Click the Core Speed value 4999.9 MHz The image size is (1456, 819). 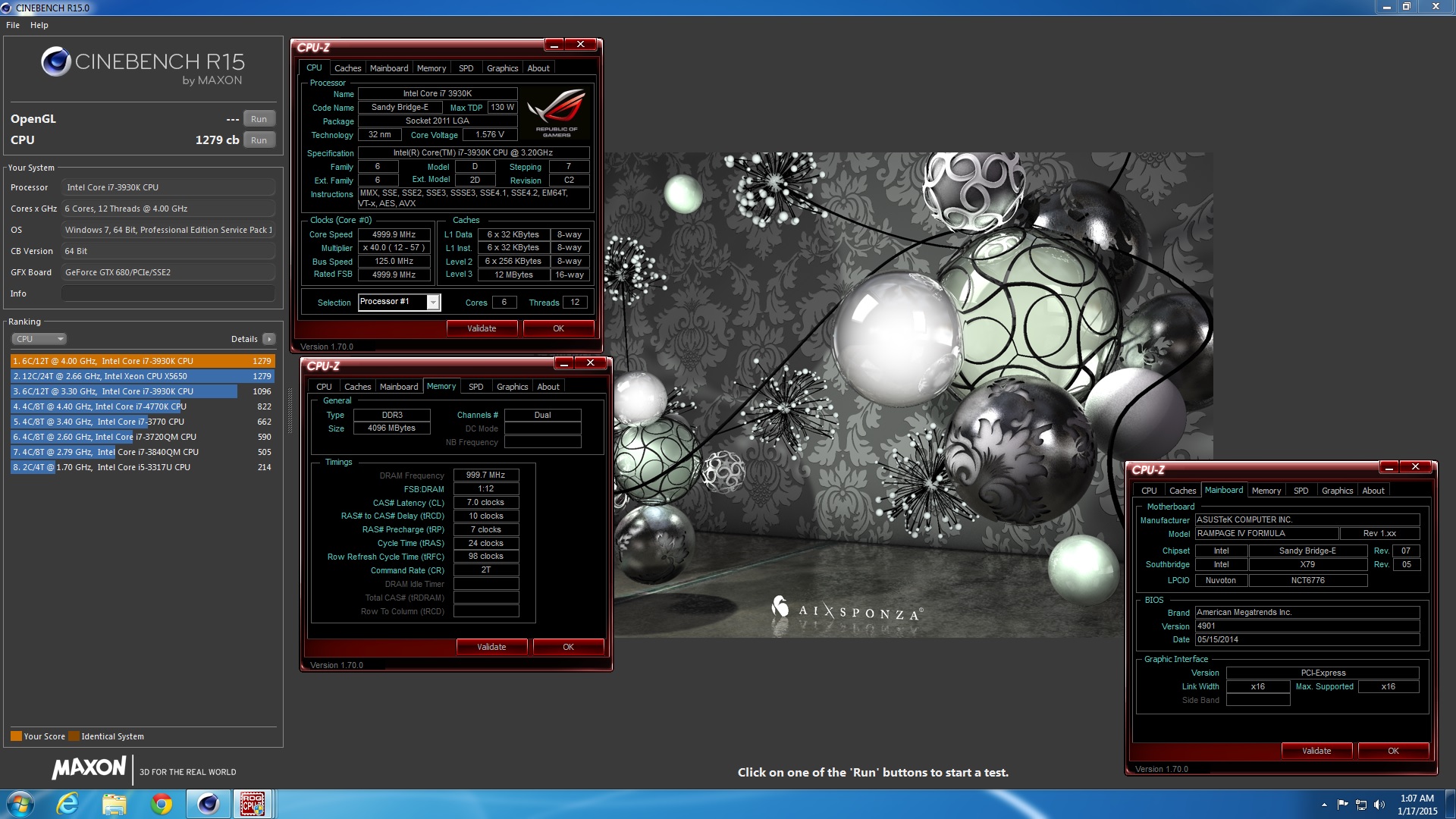394,235
